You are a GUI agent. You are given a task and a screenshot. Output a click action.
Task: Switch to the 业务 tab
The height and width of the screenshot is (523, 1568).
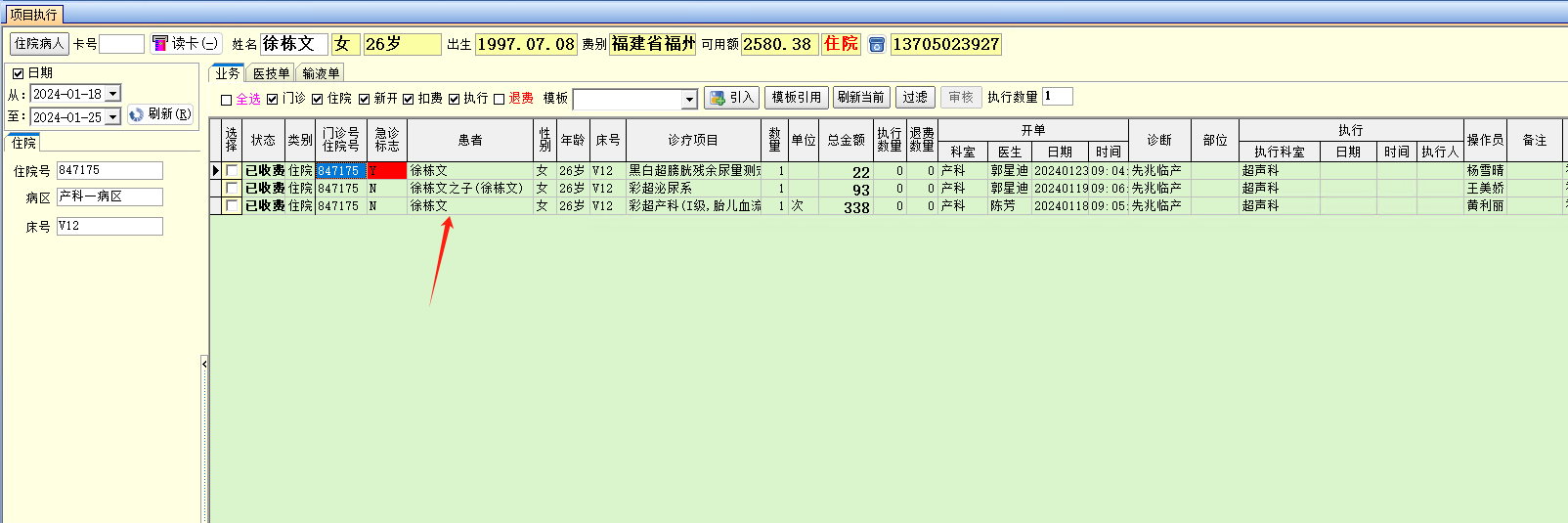(228, 73)
